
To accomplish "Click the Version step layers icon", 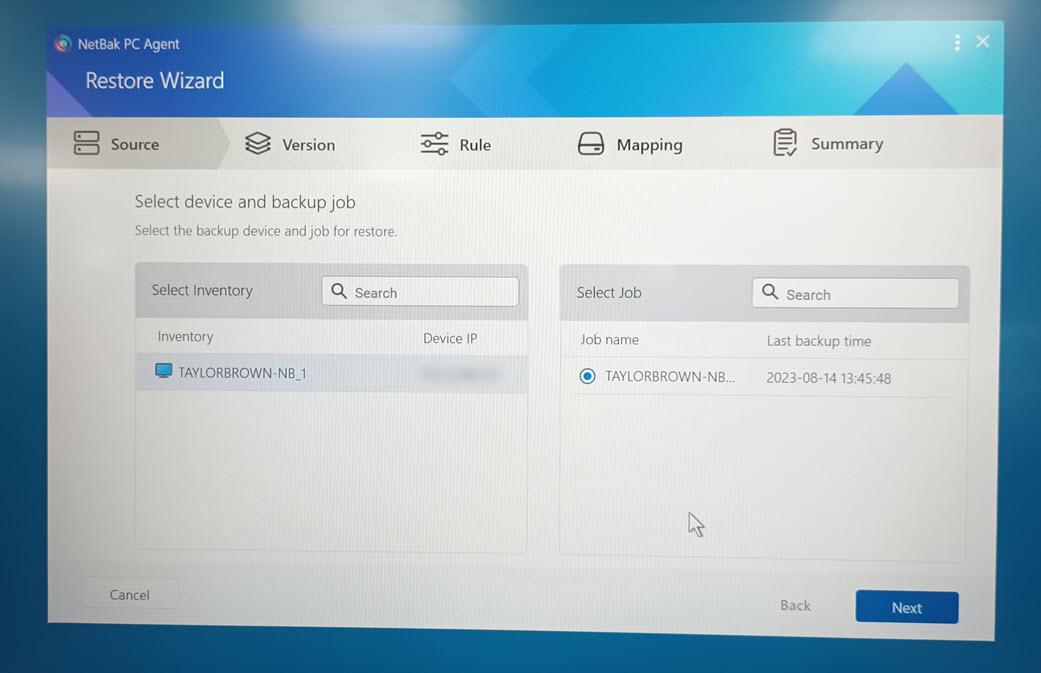I will point(258,144).
